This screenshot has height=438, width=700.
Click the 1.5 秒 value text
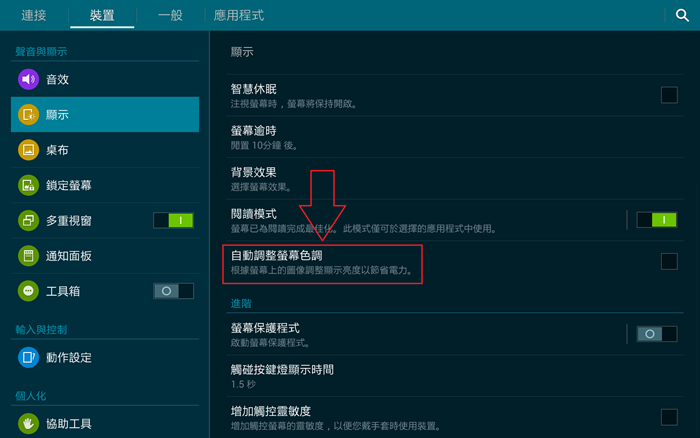[243, 384]
